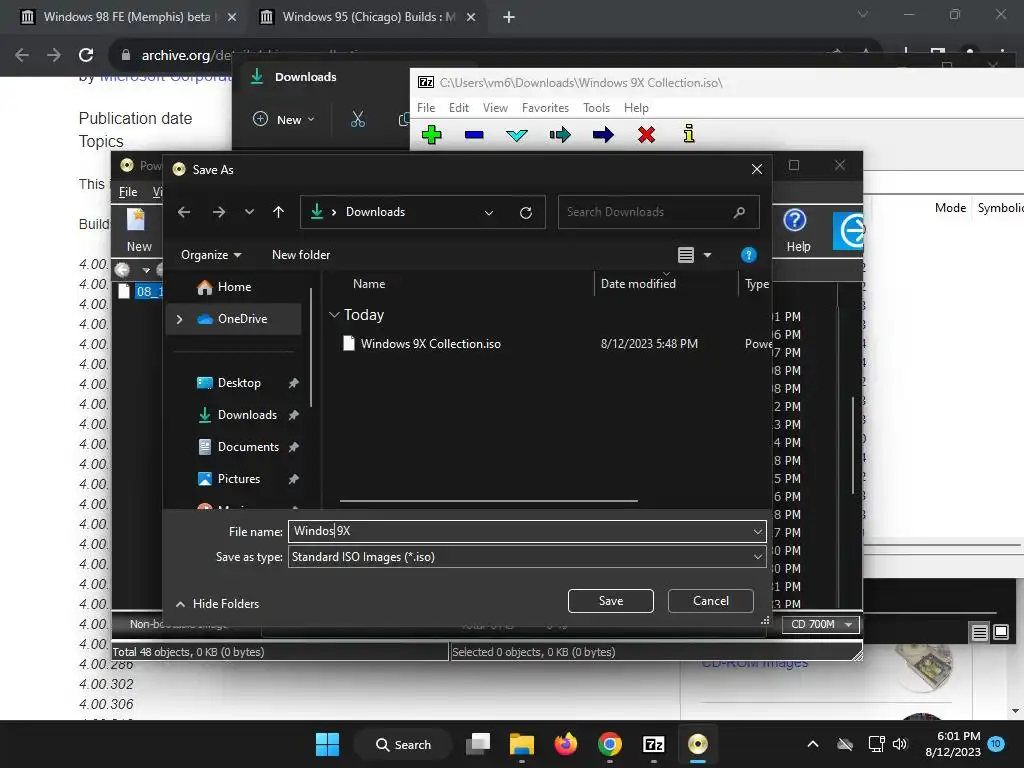Screen dimensions: 1024x768
Task: Switch to Windows 98 FE Memphis tab
Action: pos(127,17)
